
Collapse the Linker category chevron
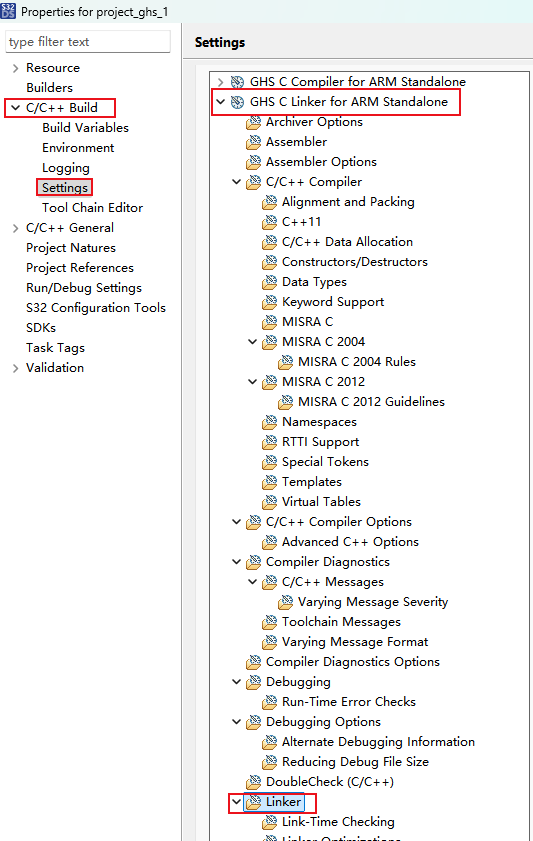[x=236, y=802]
